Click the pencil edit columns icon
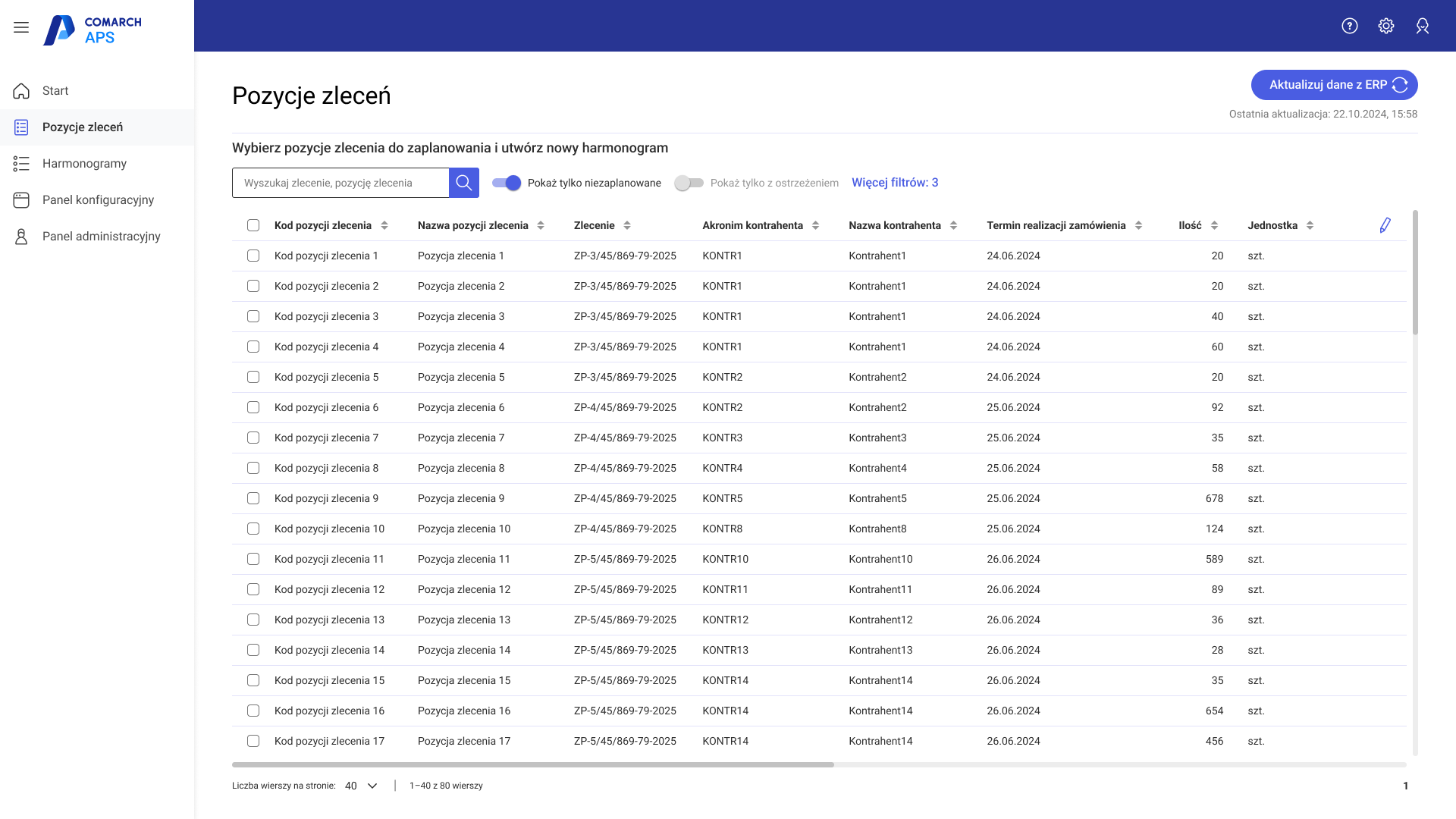Screen dimensions: 1456x819 tap(1384, 225)
